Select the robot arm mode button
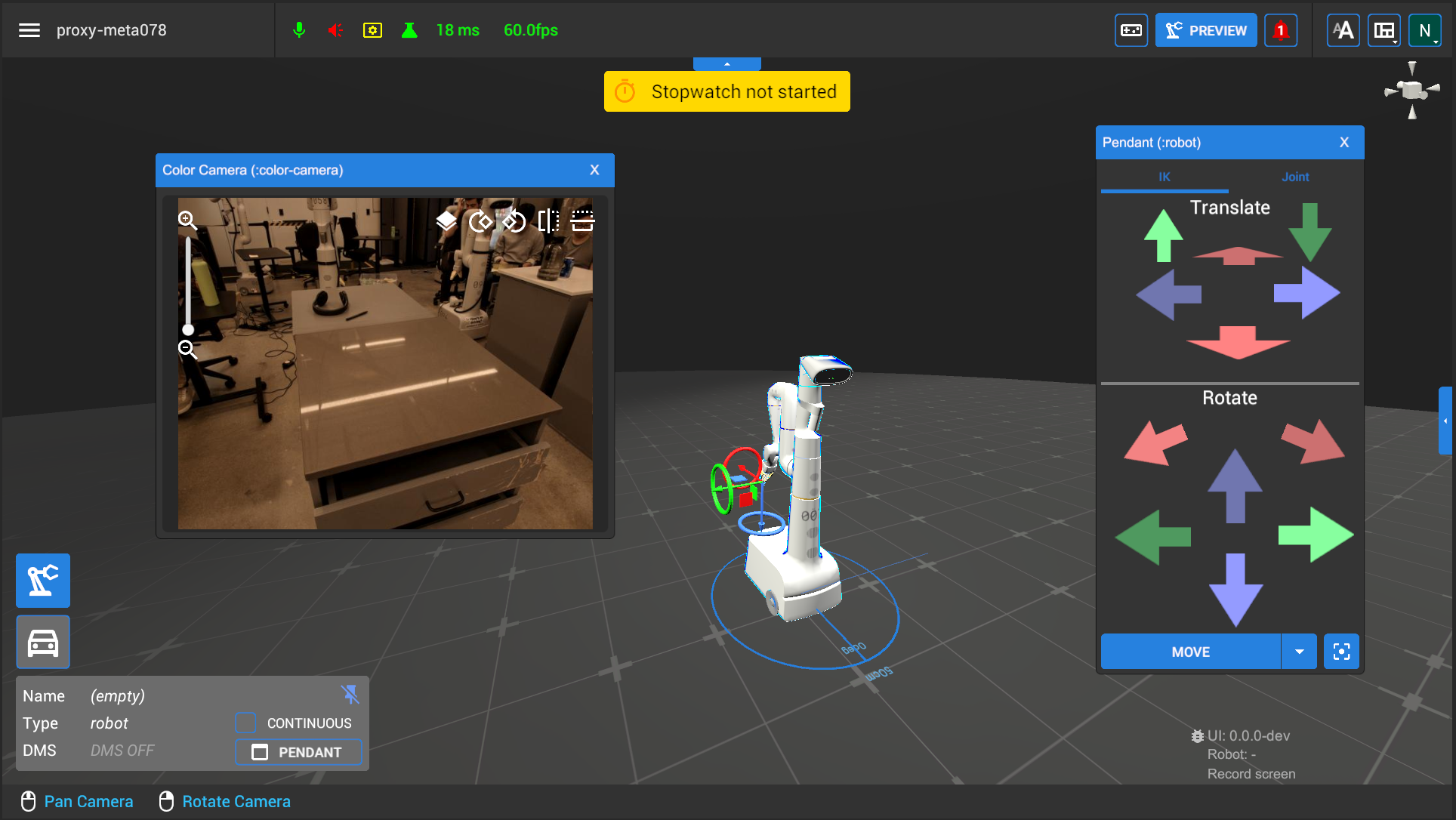The height and width of the screenshot is (820, 1456). [43, 581]
